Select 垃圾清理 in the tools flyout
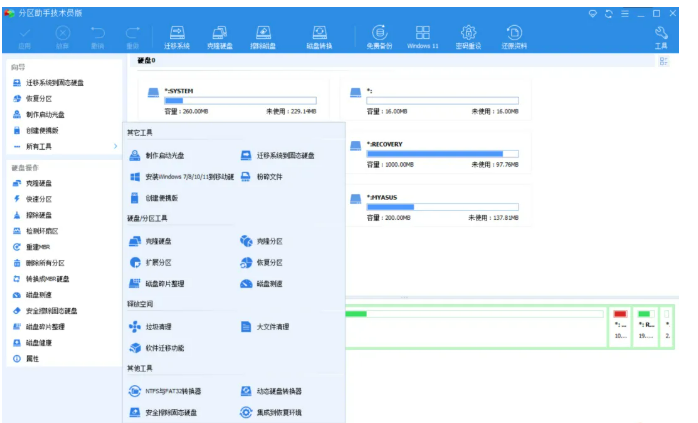The image size is (698, 423). [x=157, y=326]
